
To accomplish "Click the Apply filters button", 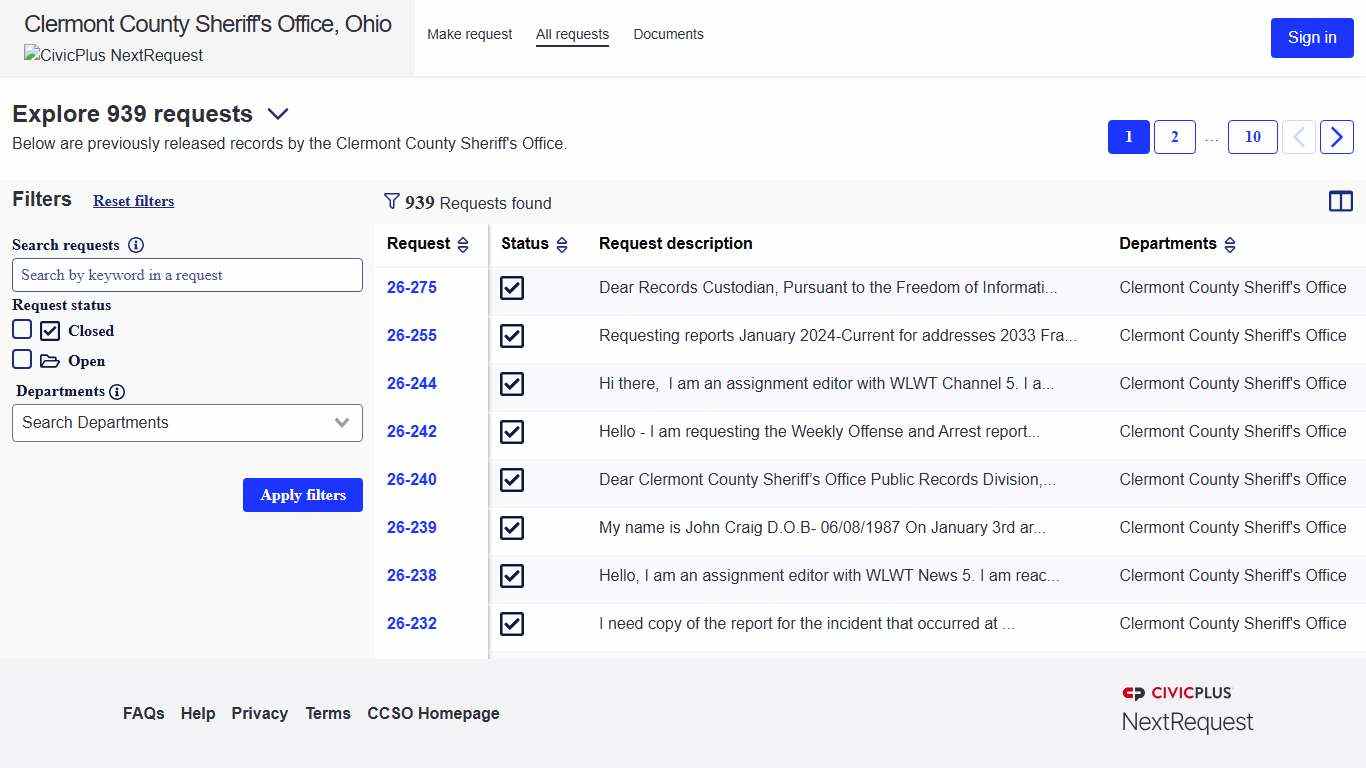I will [x=302, y=495].
